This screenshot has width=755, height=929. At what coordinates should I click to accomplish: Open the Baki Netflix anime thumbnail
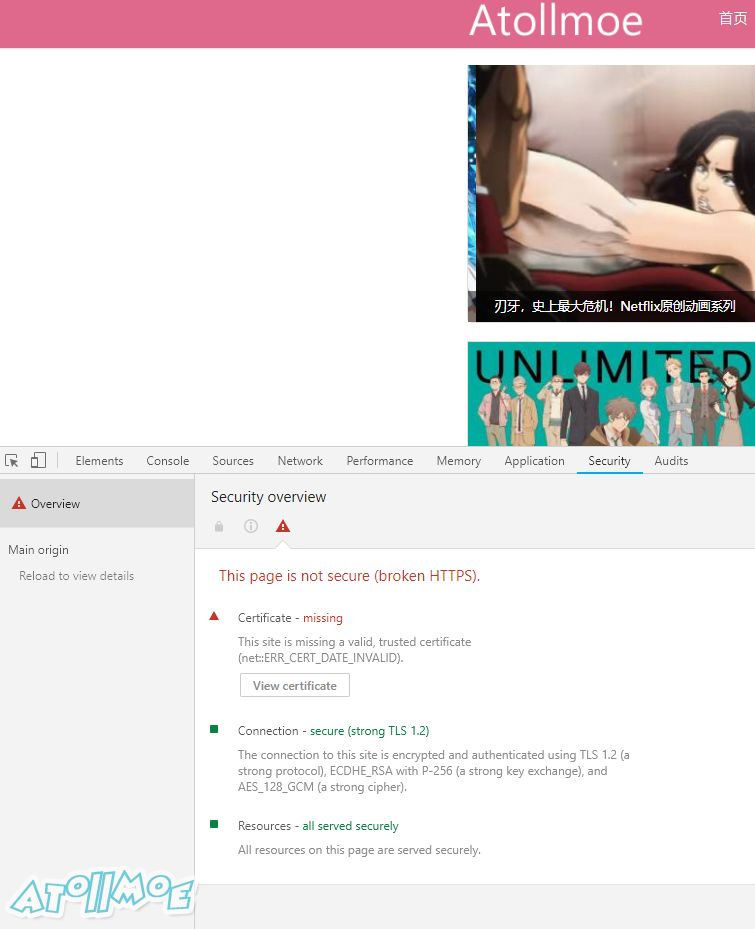tap(611, 193)
